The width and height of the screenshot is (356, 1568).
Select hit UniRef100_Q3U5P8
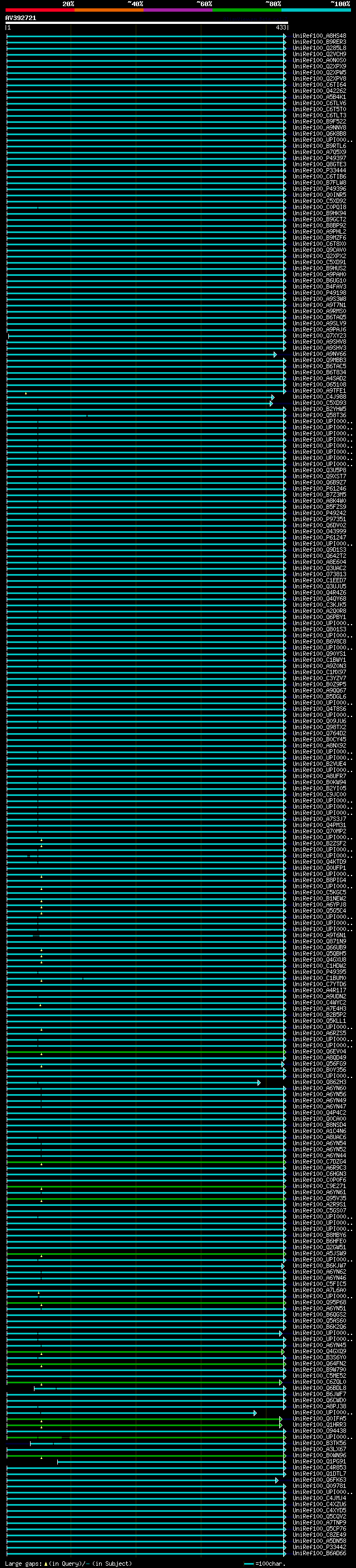click(x=319, y=471)
